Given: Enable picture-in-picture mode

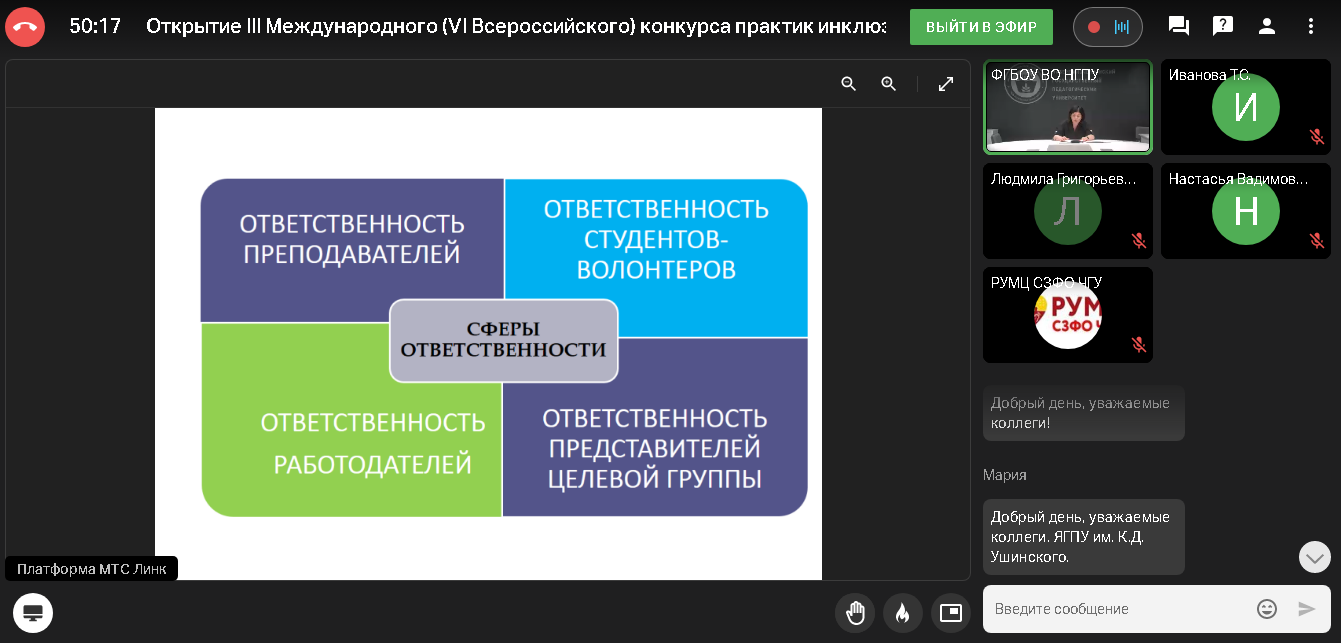Looking at the screenshot, I should (950, 612).
